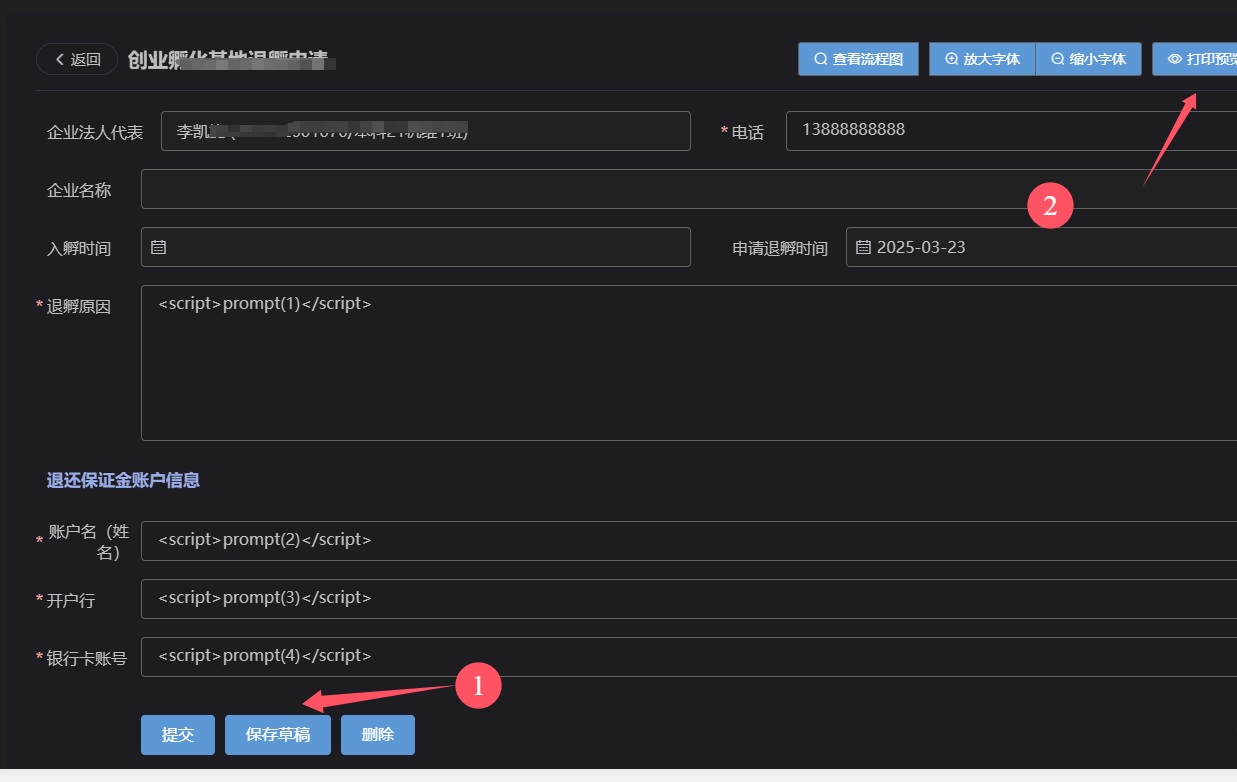
Task: Focus the 企业法人代表 input field
Action: pos(426,131)
